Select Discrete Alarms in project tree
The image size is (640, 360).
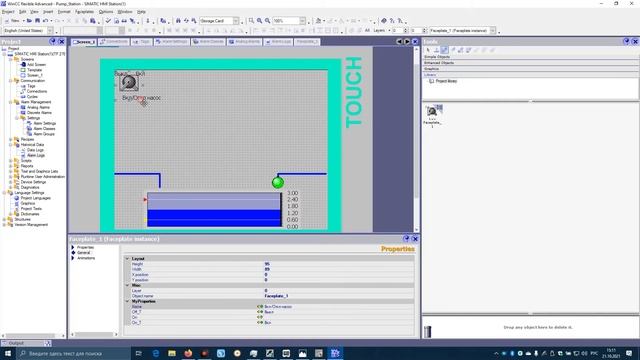tap(39, 113)
